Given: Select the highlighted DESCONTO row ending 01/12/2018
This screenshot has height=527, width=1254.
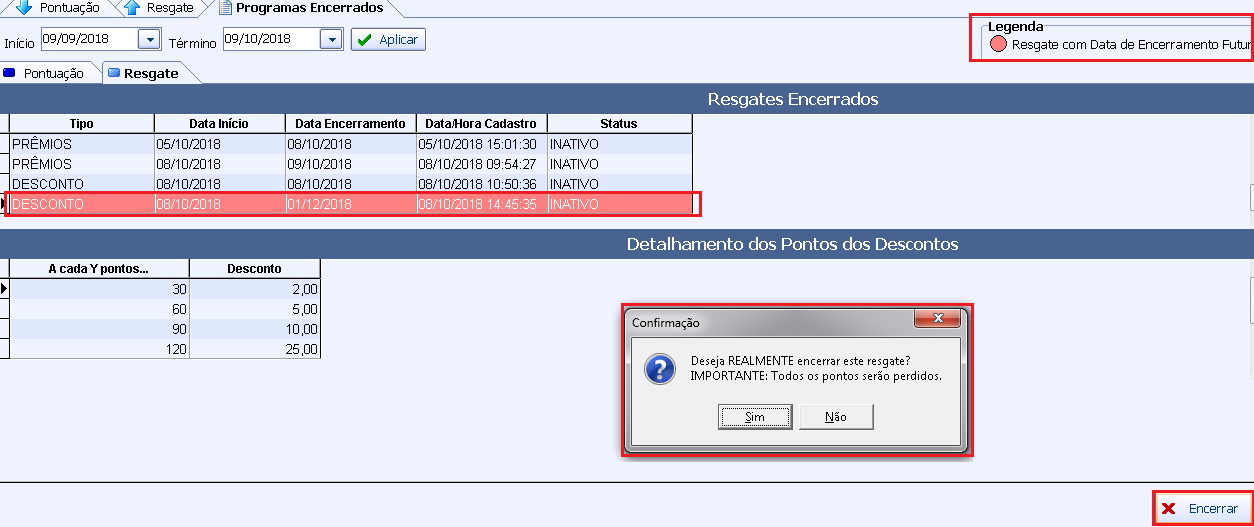Looking at the screenshot, I should point(350,204).
